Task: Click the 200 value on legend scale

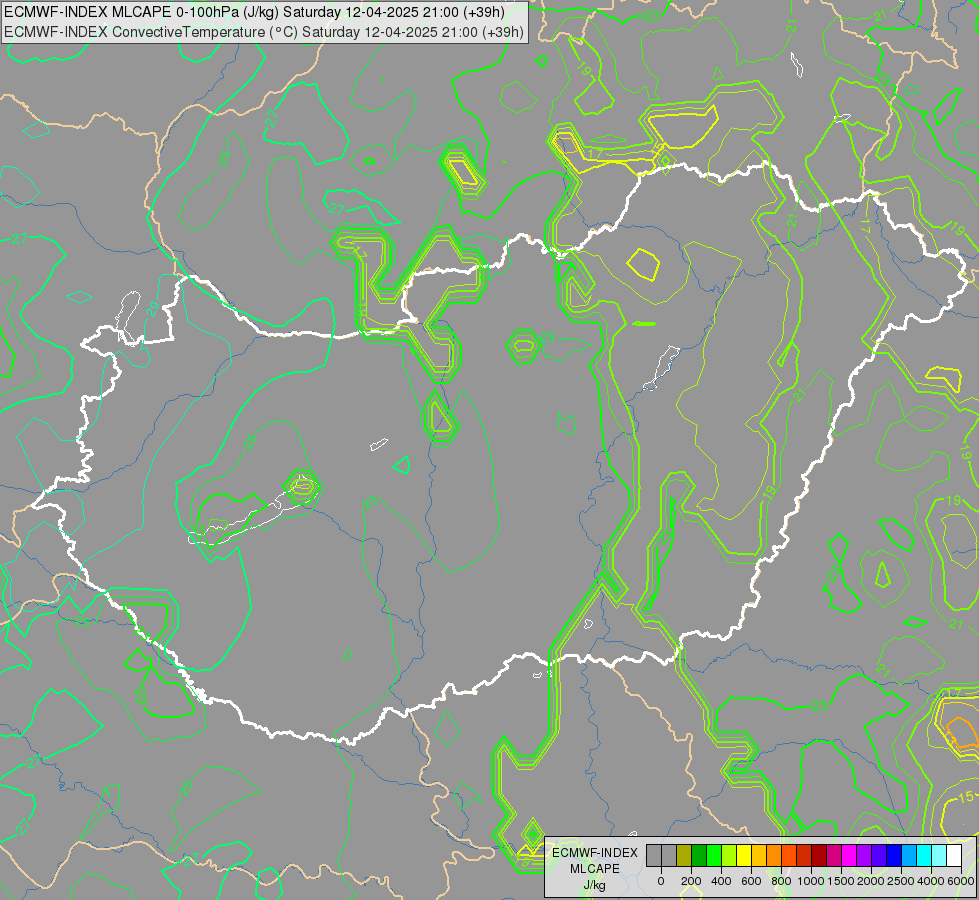Action: coord(691,881)
